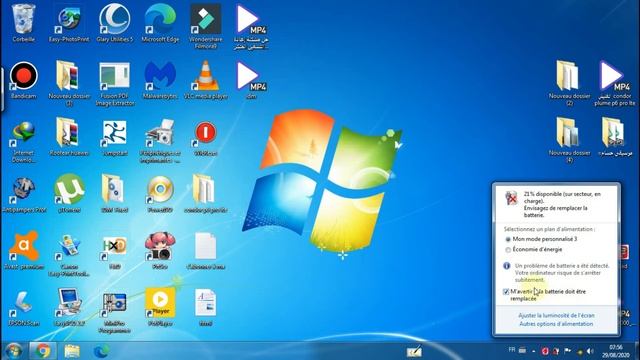Open the volume speaker tray icon

coord(590,351)
